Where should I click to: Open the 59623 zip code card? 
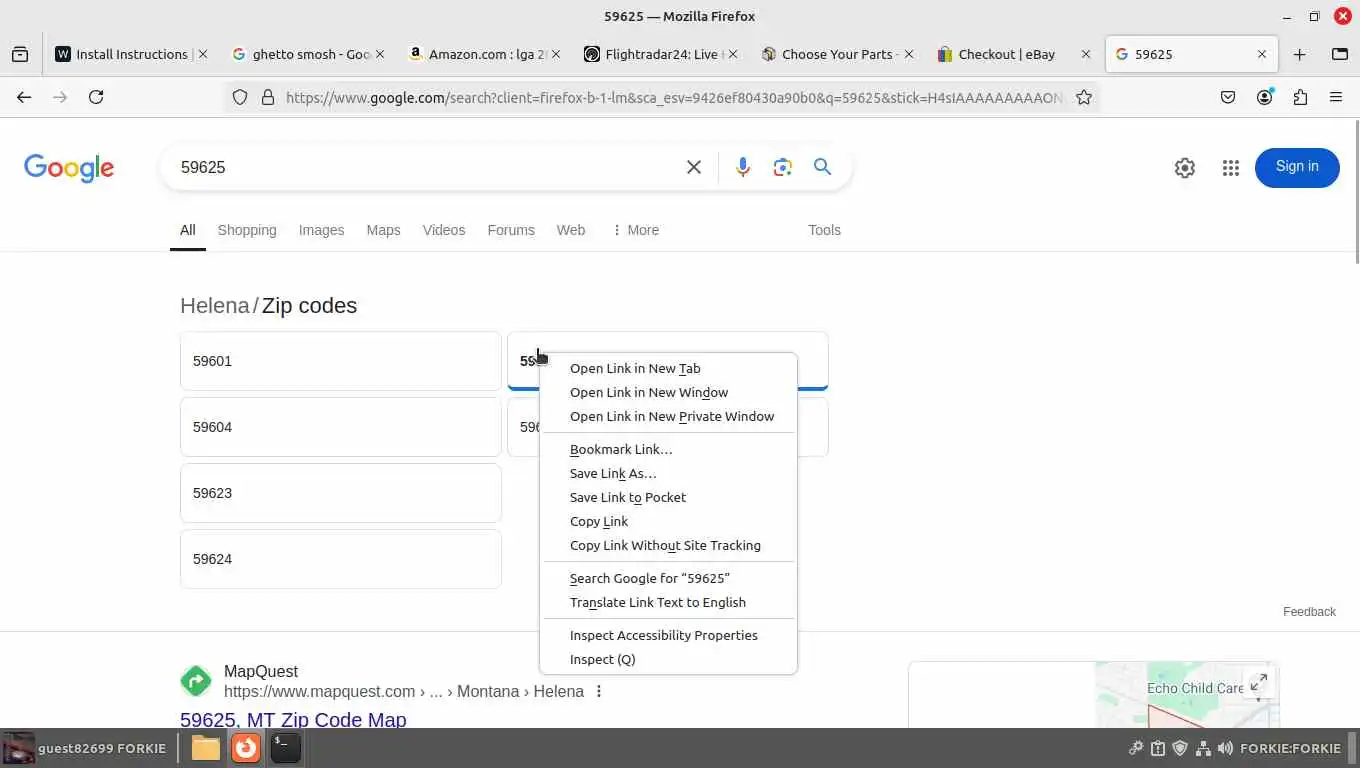click(341, 493)
